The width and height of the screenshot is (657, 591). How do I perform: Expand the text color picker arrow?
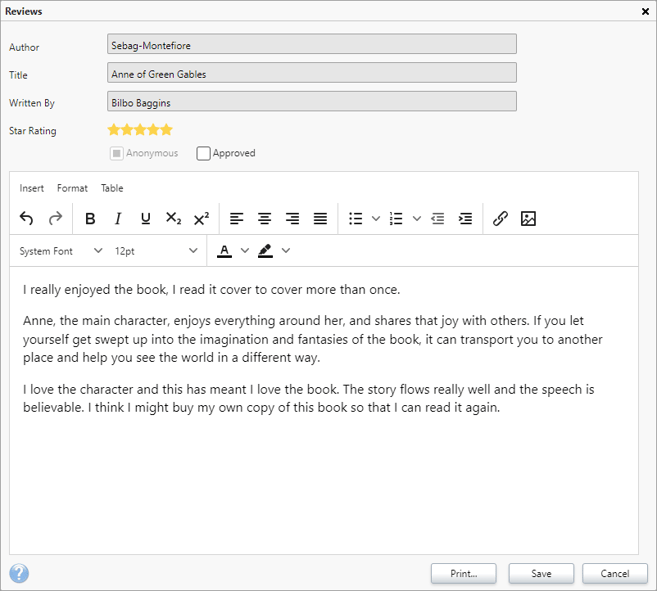point(245,251)
